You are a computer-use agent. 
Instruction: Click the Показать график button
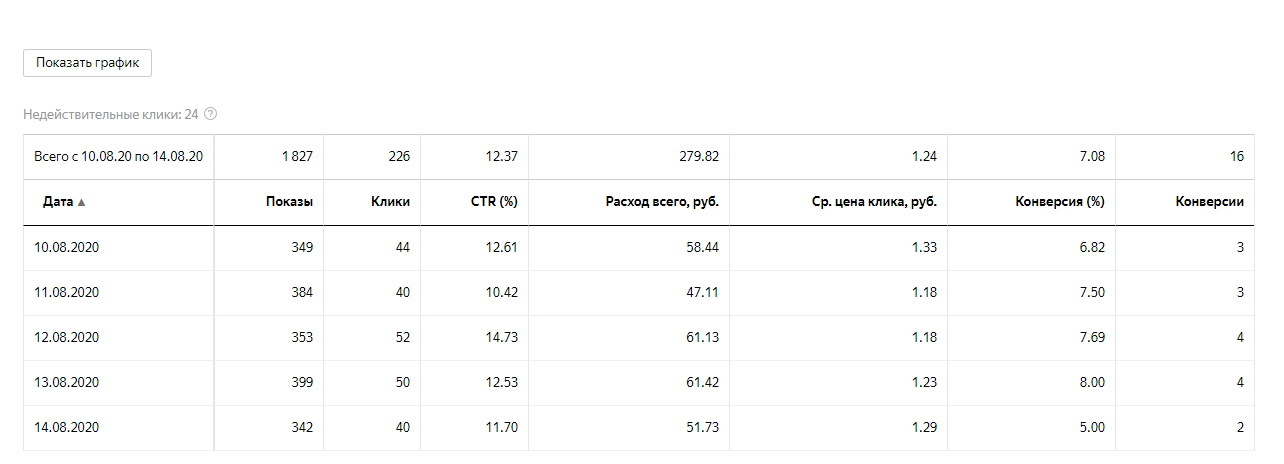pyautogui.click(x=87, y=62)
